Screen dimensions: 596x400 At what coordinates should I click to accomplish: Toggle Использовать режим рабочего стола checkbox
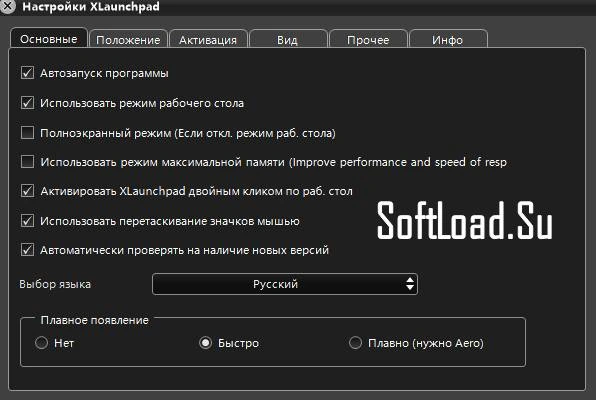[27, 103]
